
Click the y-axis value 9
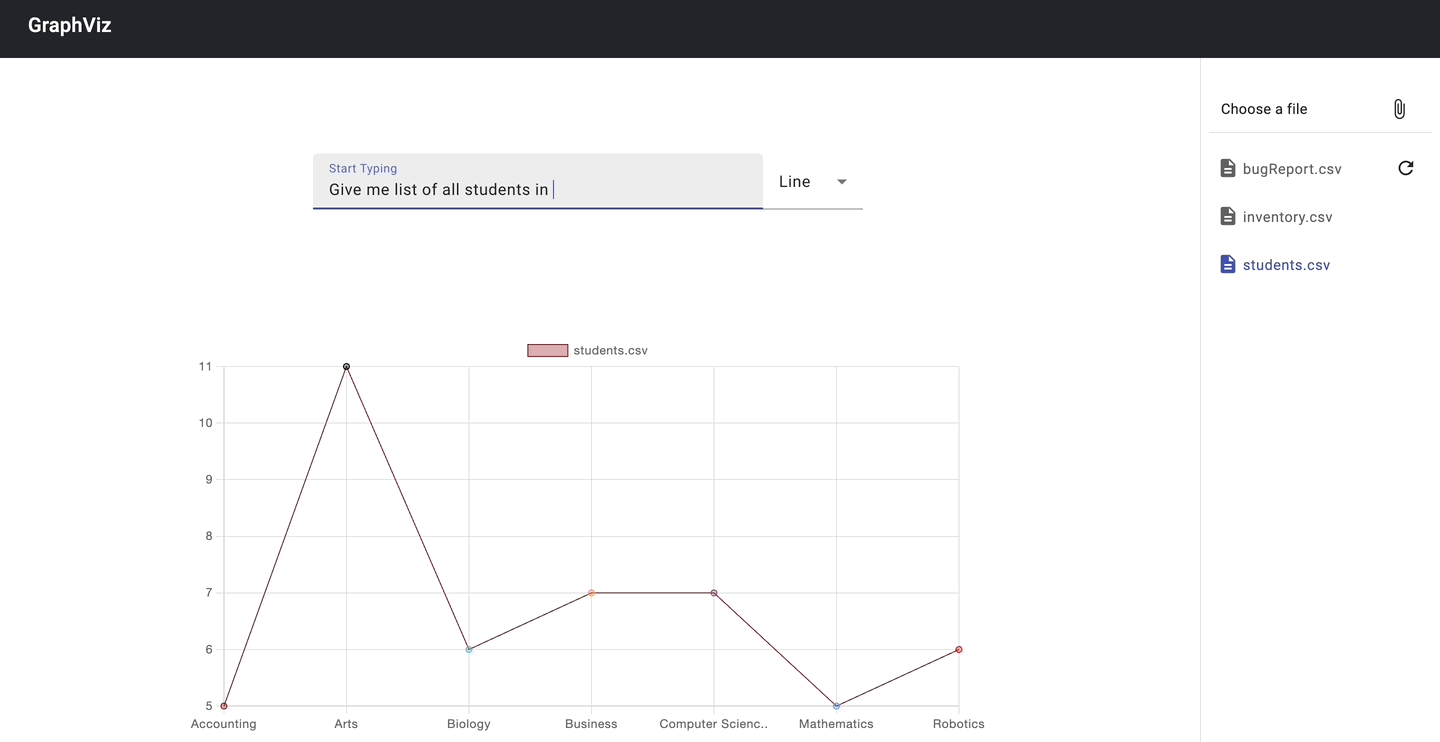[209, 480]
